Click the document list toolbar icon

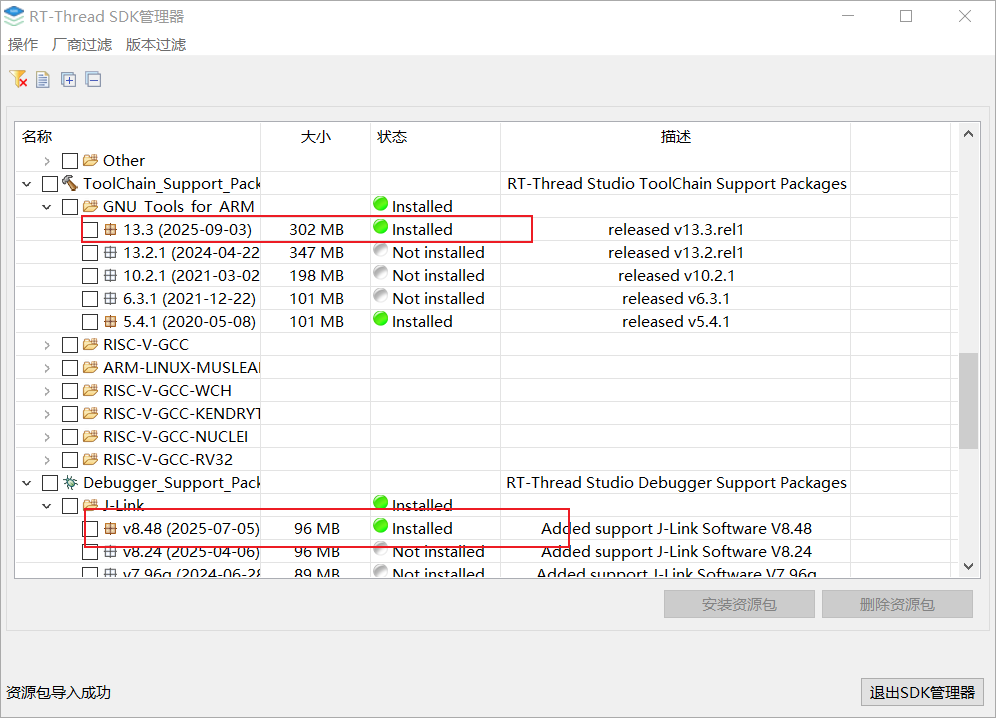point(43,79)
